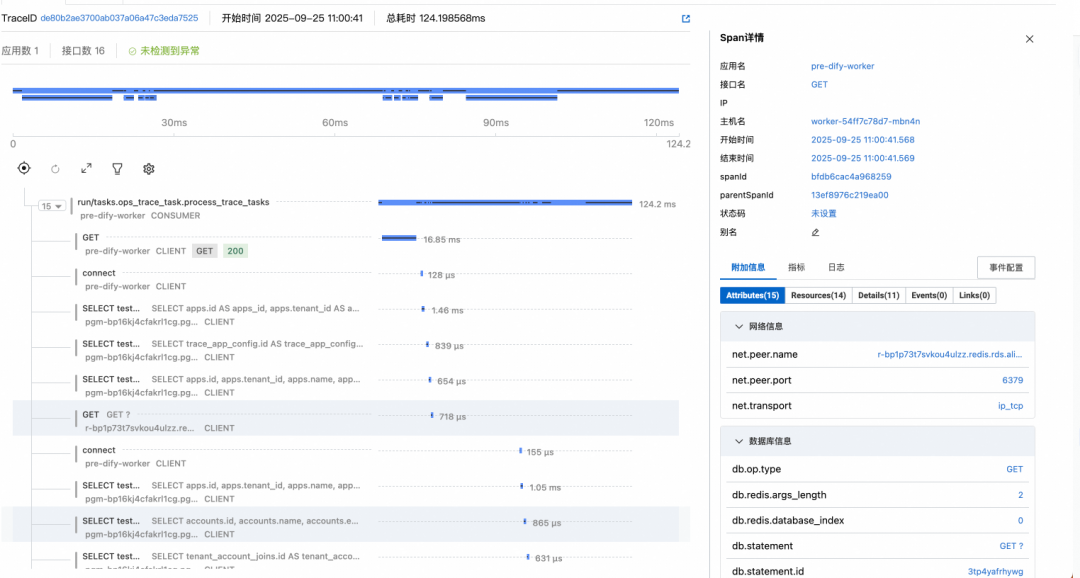This screenshot has height=578, width=1080.
Task: Switch to the 日志 tab
Action: 835,268
